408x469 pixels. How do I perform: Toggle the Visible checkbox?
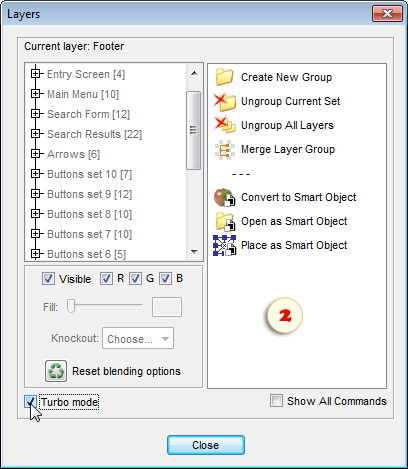tap(48, 278)
